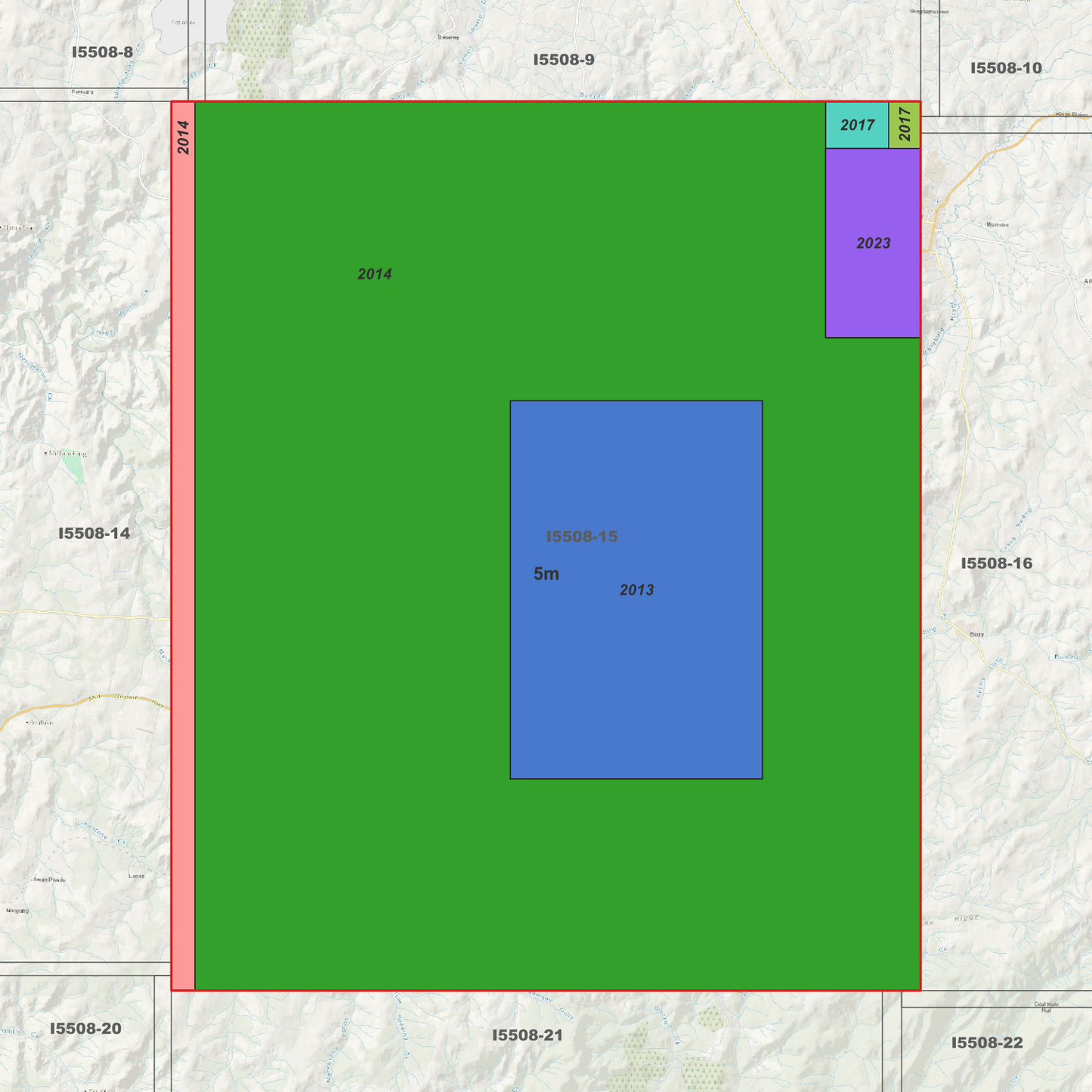Select the olive-green 2017 vertical tile
The image size is (1092, 1092).
(905, 125)
